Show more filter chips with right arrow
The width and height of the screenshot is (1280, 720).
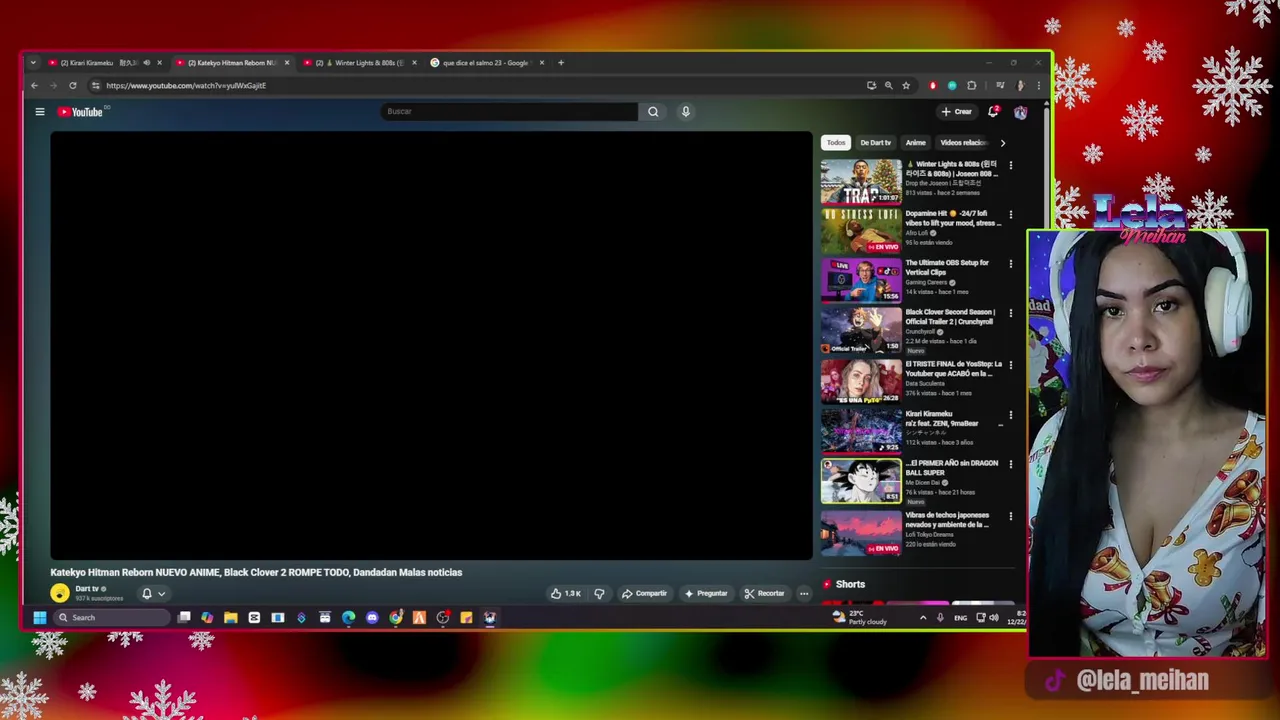tap(1003, 143)
